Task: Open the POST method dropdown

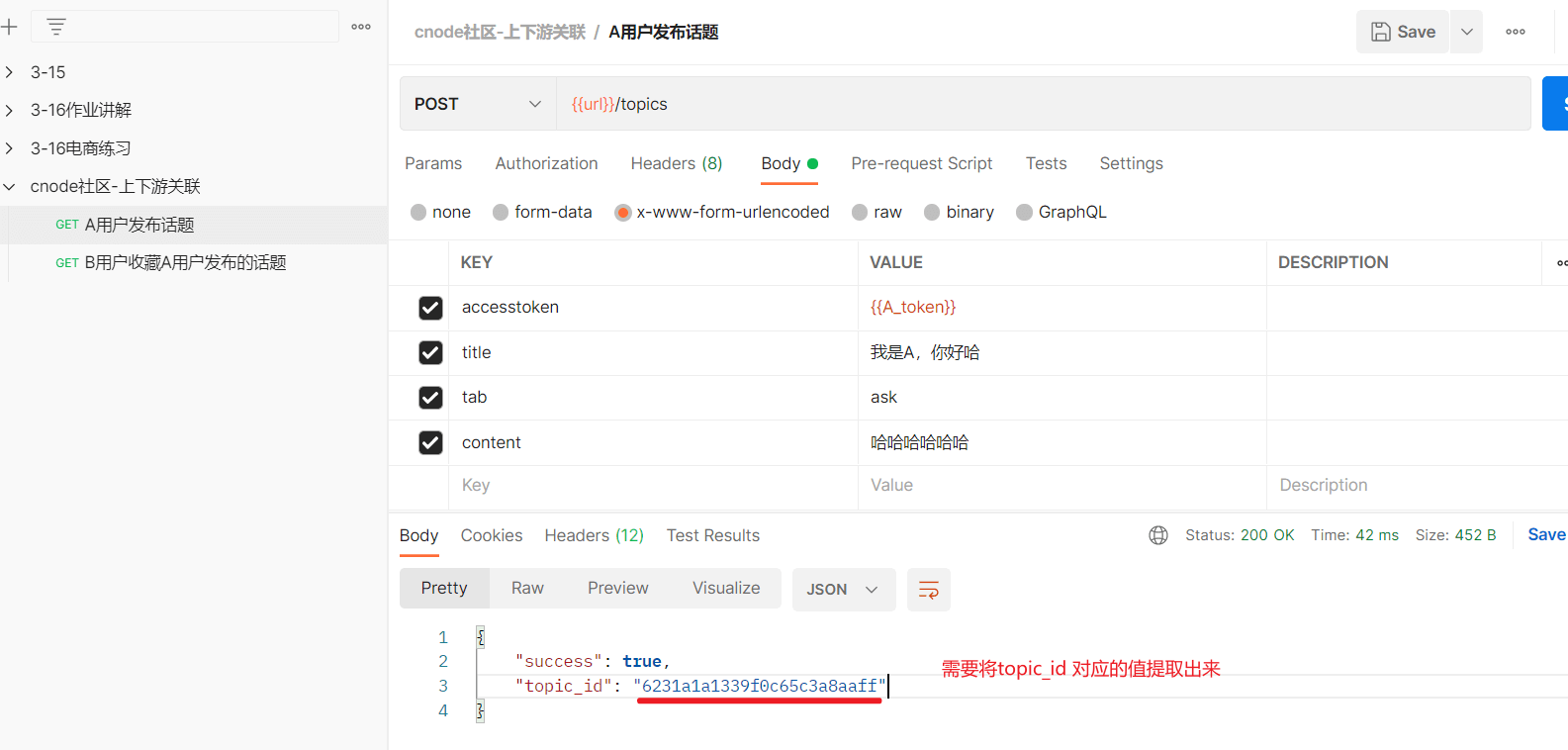Action: [478, 104]
